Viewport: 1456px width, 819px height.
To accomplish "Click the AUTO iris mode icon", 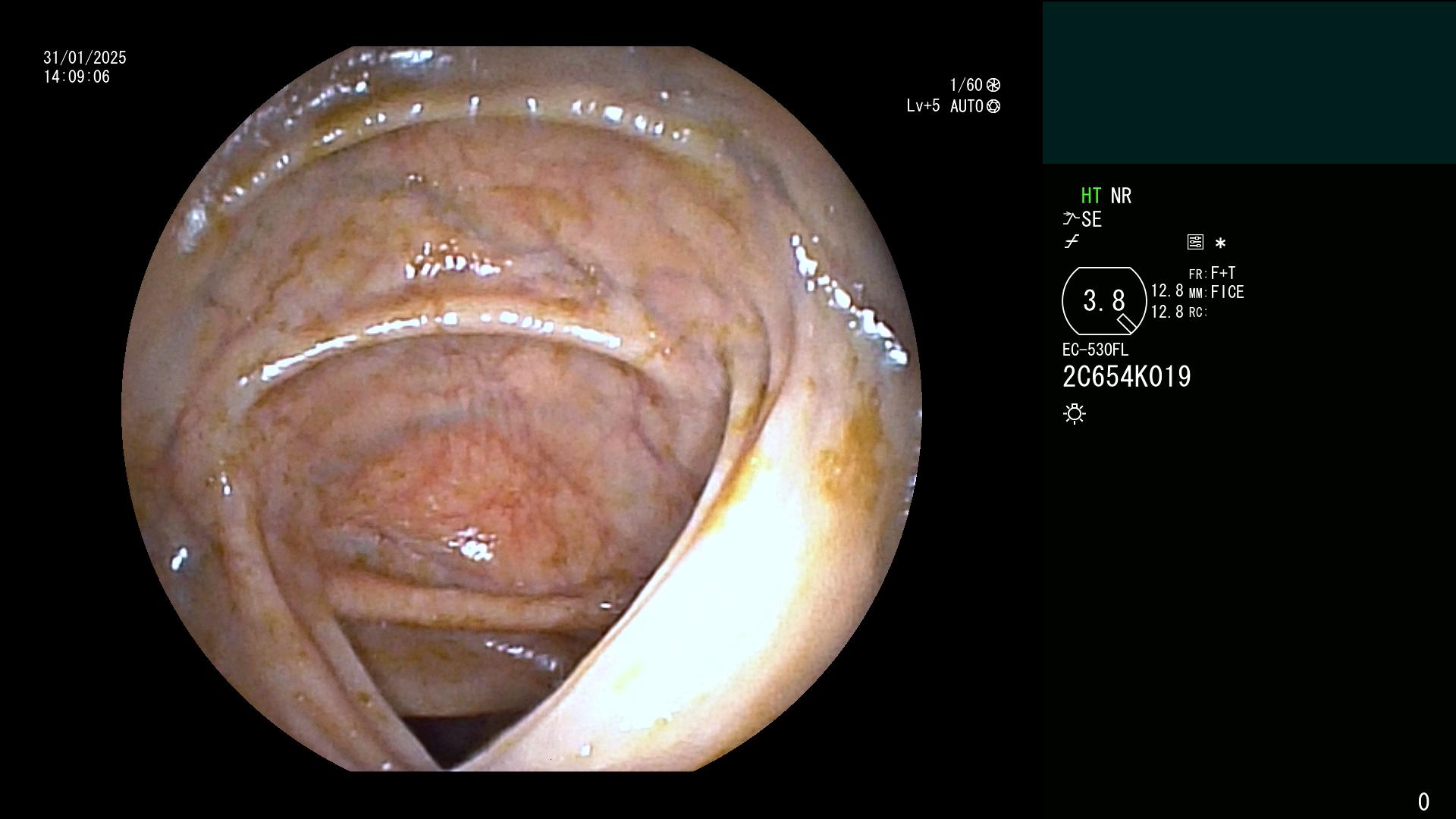I will 993,106.
